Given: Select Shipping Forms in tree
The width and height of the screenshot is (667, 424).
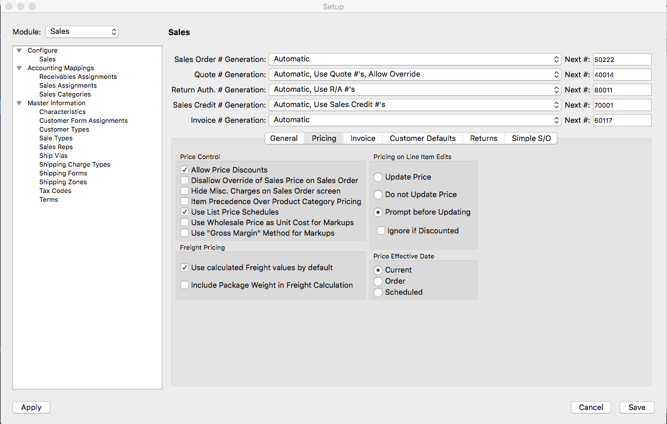Looking at the screenshot, I should tap(63, 173).
